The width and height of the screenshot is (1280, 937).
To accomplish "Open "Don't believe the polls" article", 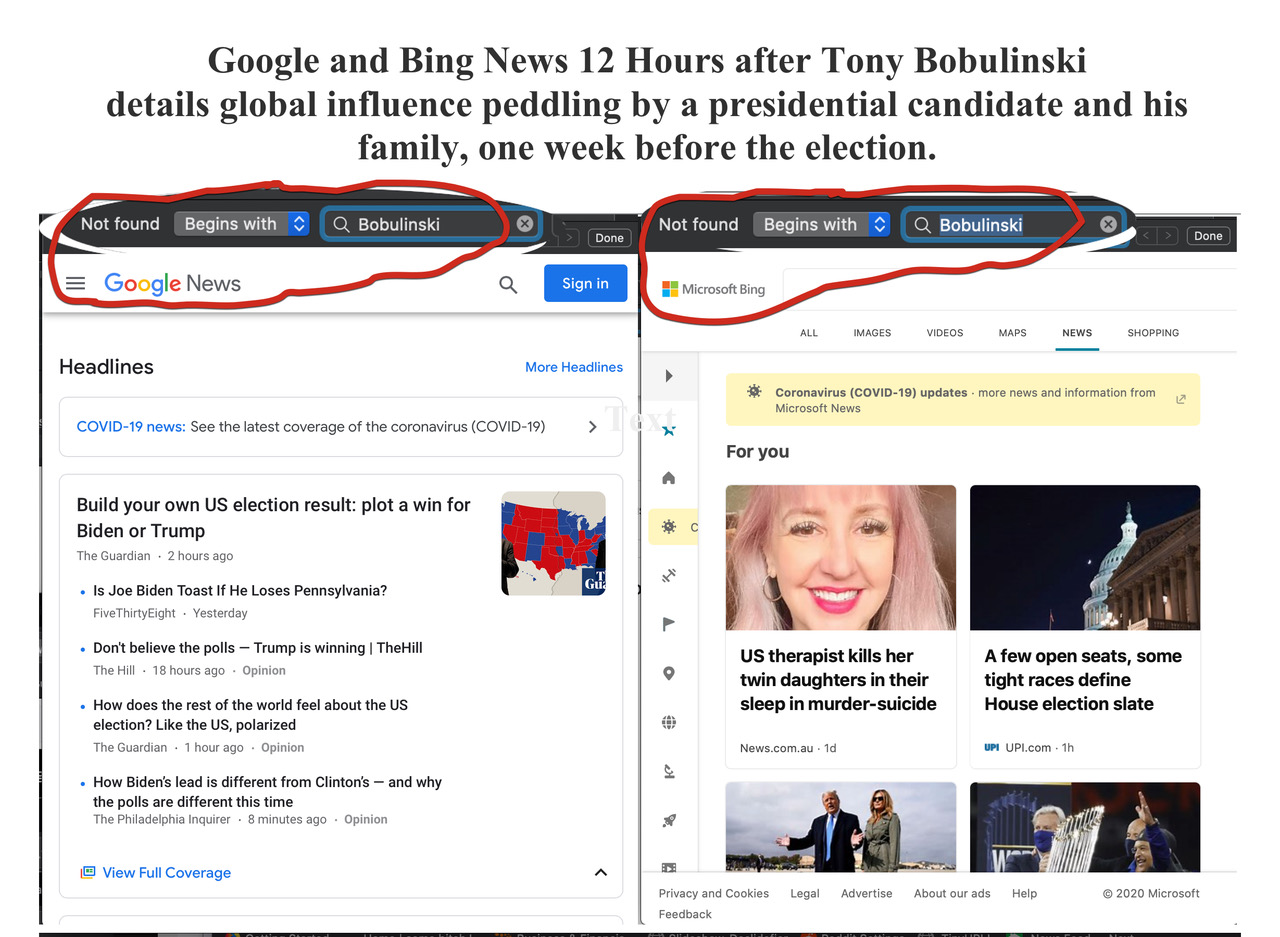I will click(x=258, y=648).
